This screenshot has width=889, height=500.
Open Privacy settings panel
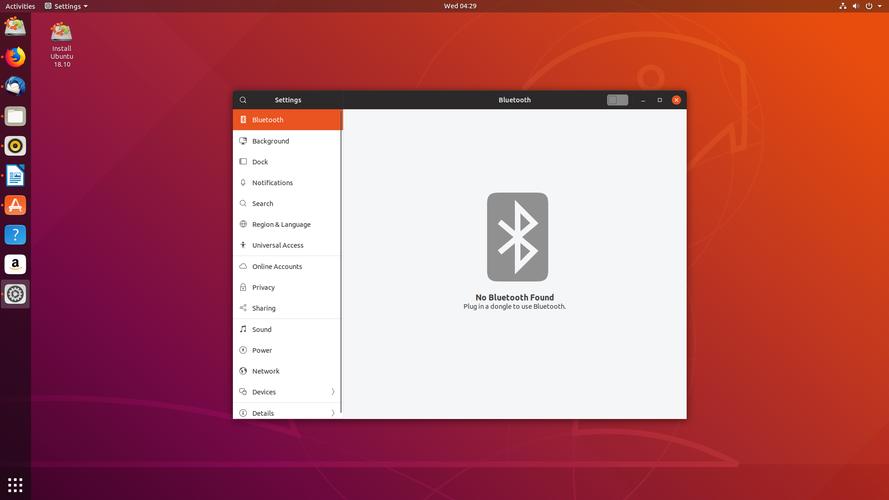[x=286, y=287]
